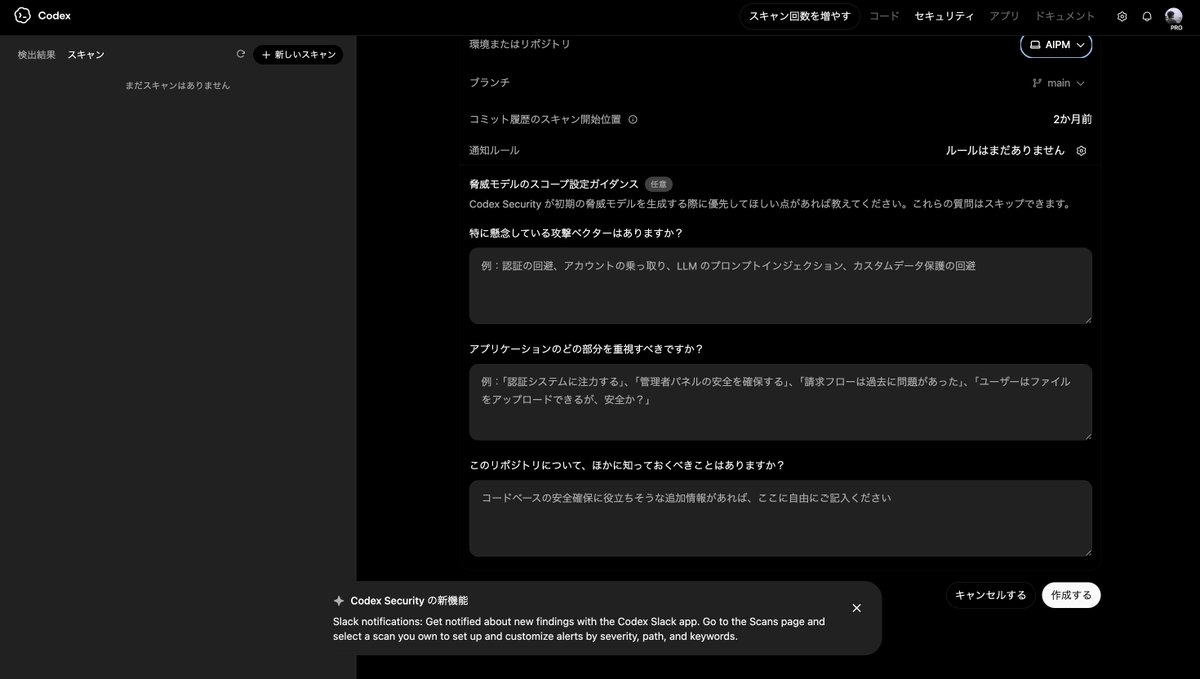Focus the additional repository info text area
This screenshot has height=679, width=1200.
(x=780, y=518)
